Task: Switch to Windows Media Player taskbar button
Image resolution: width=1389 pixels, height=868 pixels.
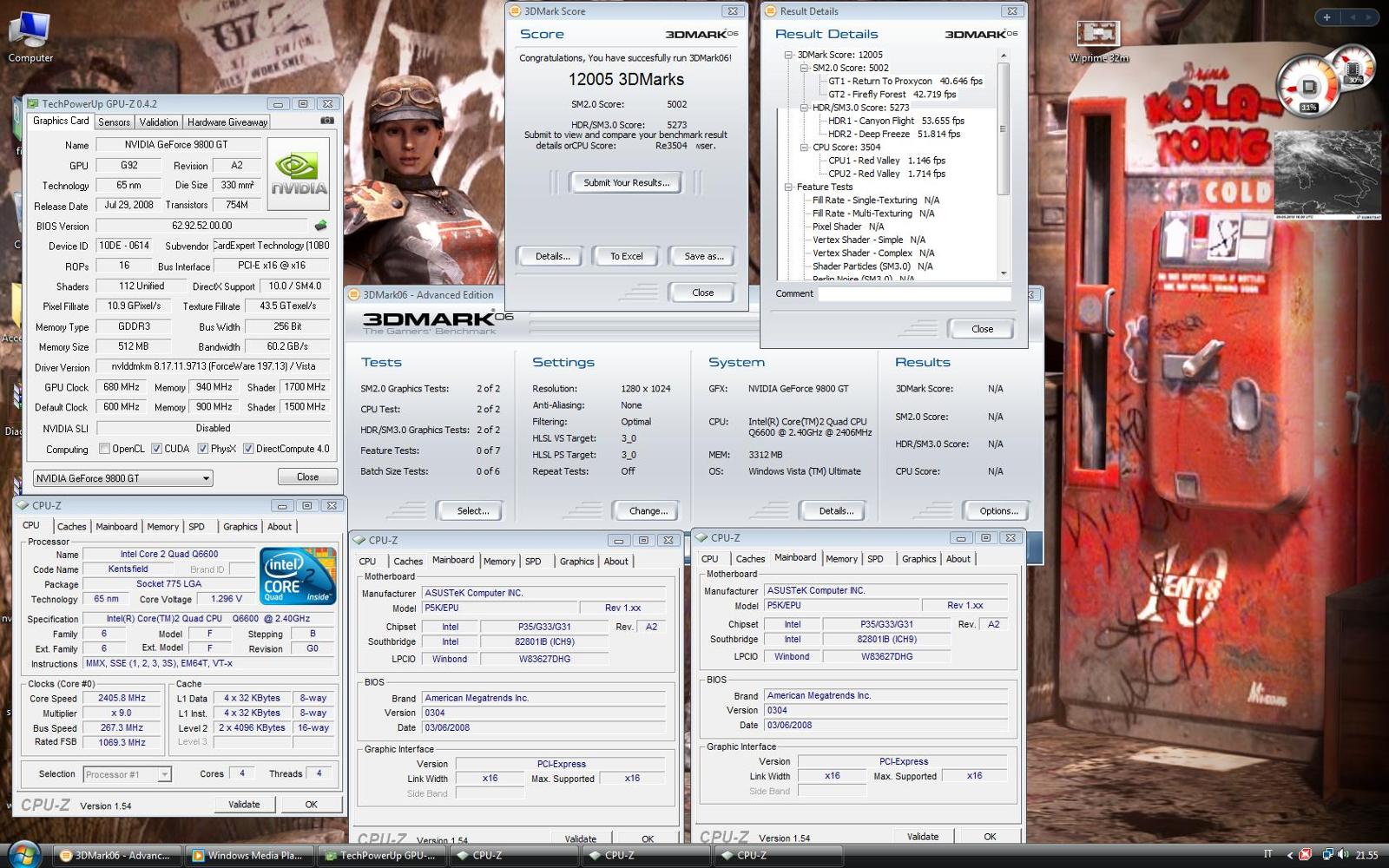Action: click(249, 855)
